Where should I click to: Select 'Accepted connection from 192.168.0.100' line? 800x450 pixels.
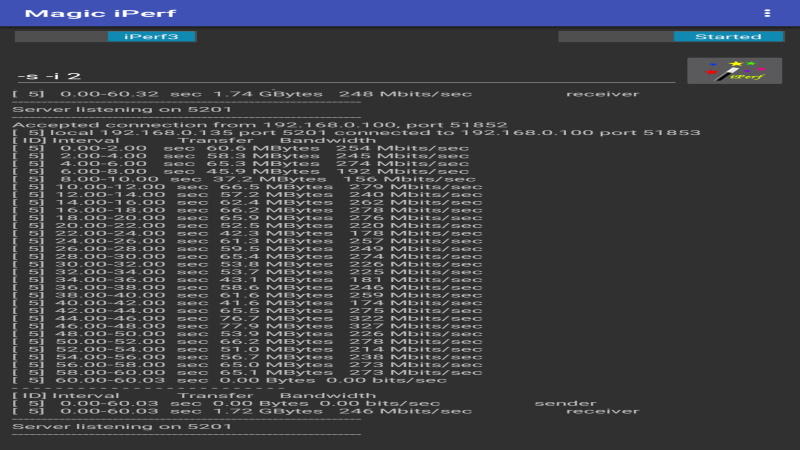(260, 125)
